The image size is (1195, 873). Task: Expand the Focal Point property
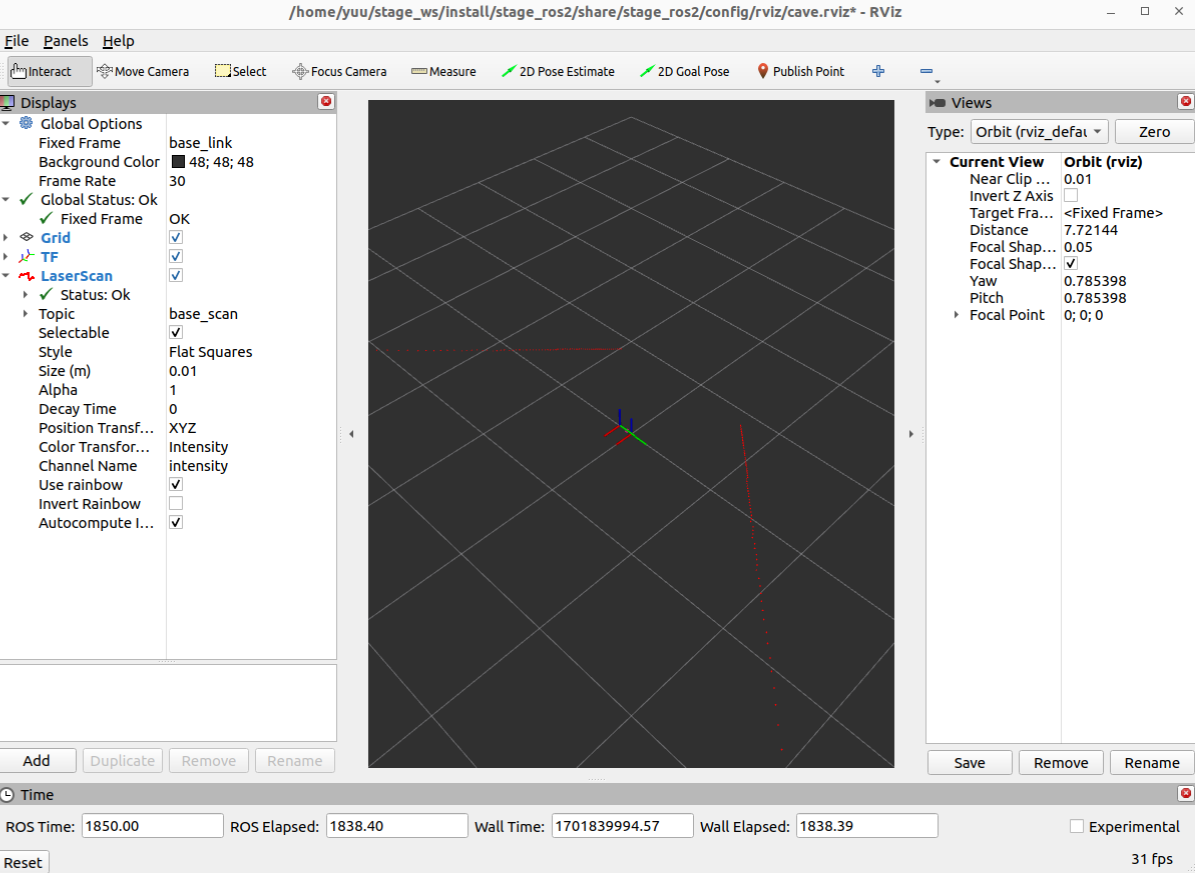pyautogui.click(x=956, y=315)
